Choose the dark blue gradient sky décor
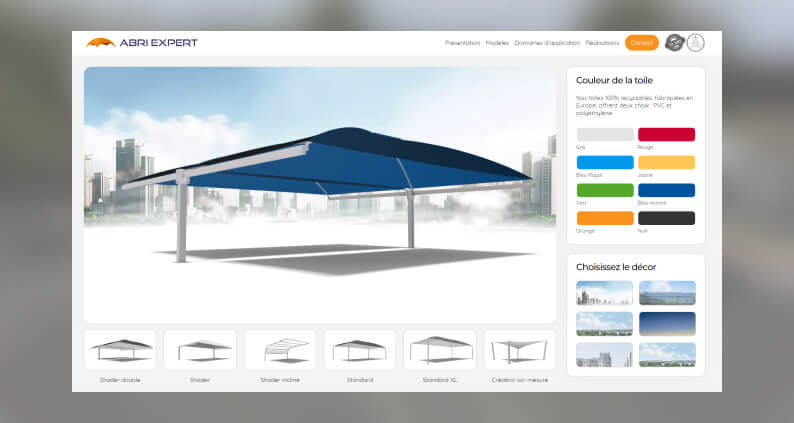The width and height of the screenshot is (794, 423). pos(667,324)
